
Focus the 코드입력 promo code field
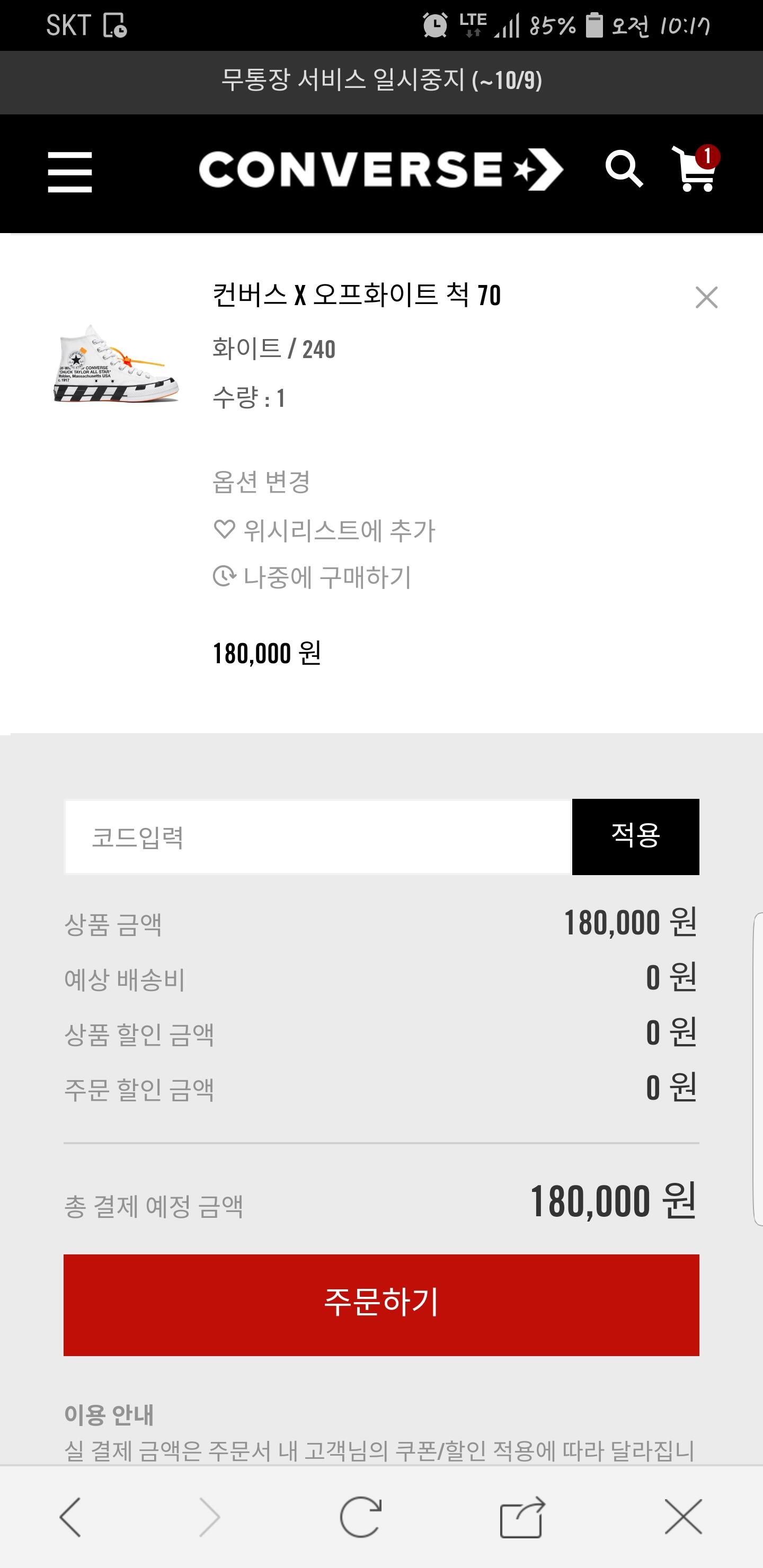click(318, 837)
